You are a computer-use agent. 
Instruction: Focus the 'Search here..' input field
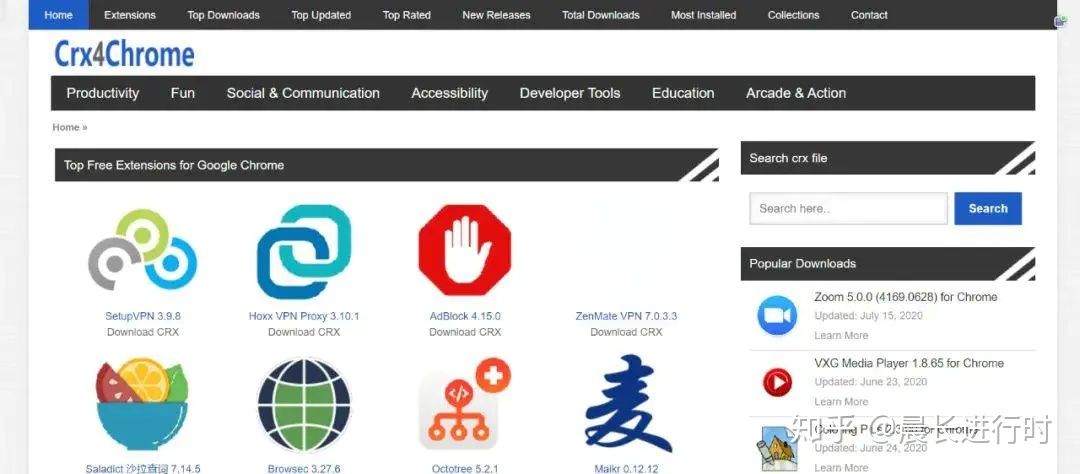[x=849, y=208]
